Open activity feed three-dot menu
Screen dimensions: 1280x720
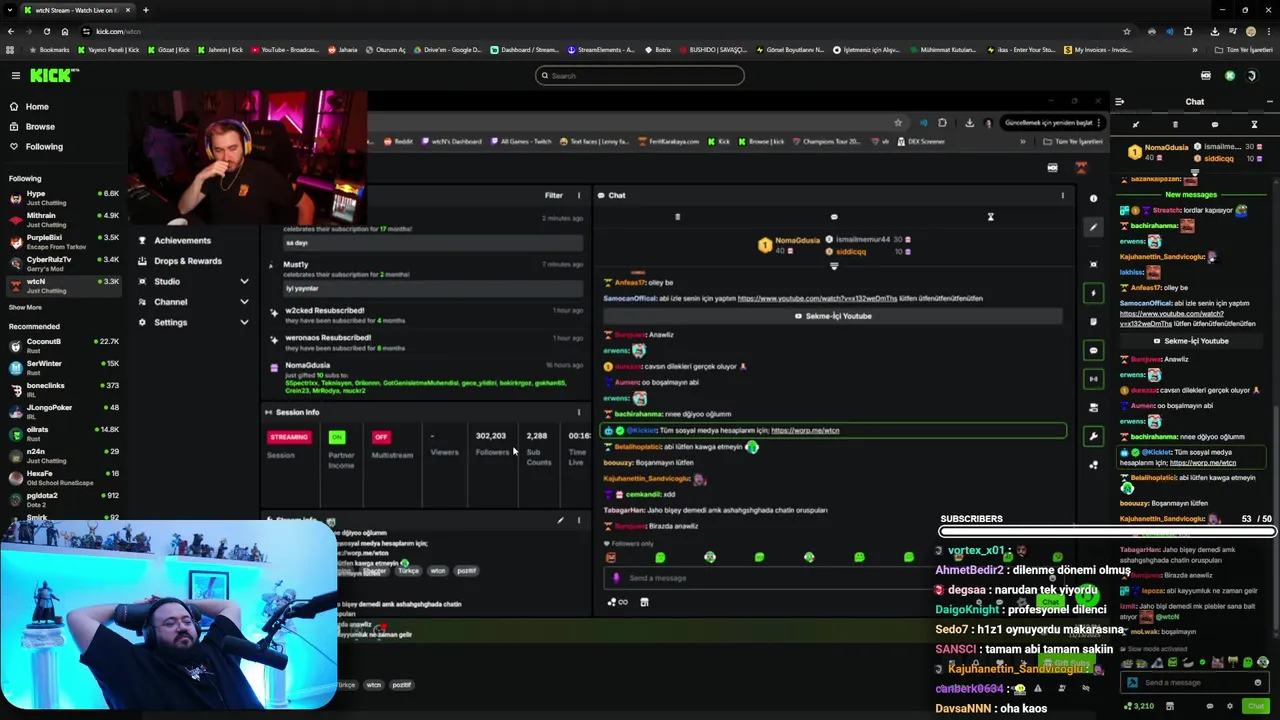(578, 196)
